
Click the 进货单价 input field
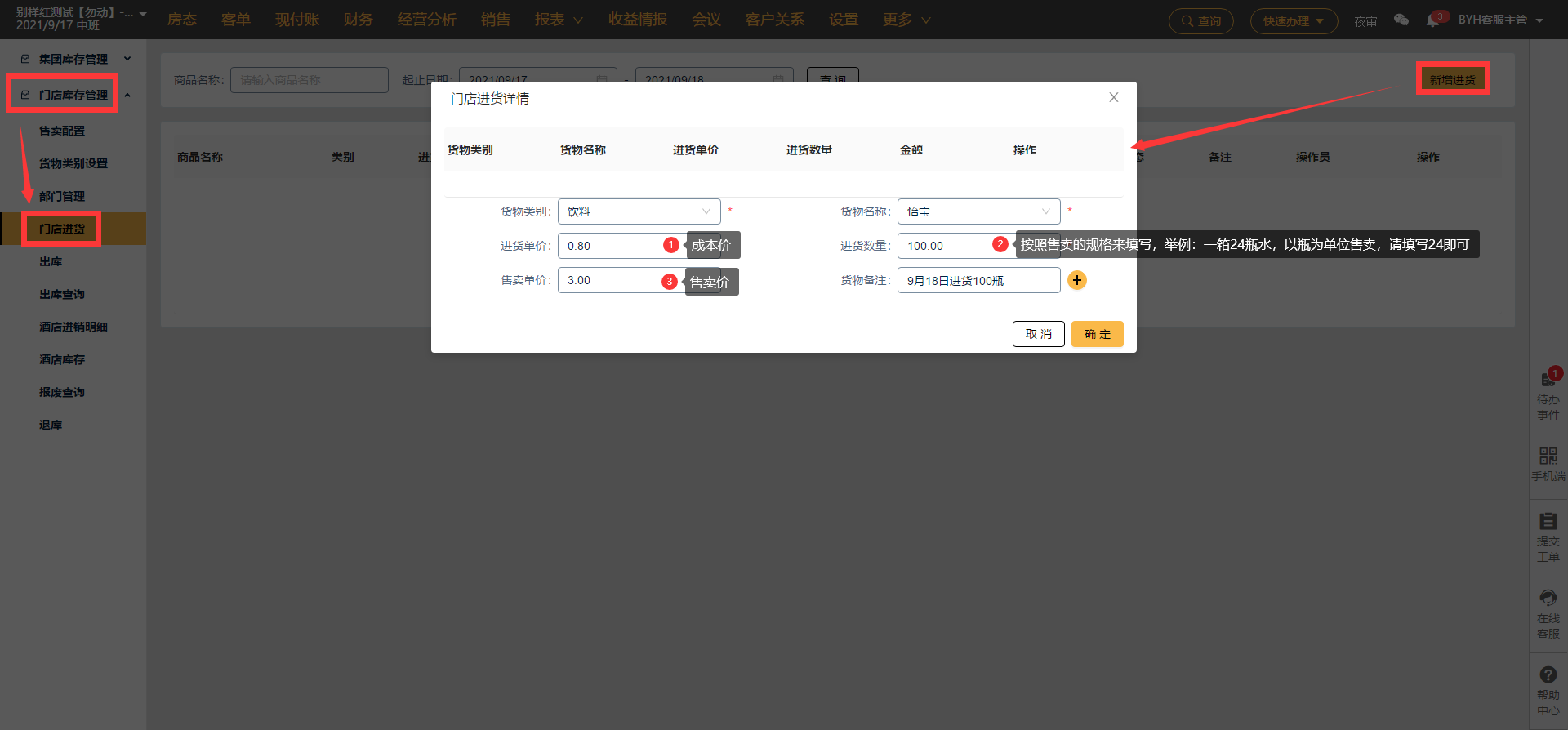click(639, 246)
